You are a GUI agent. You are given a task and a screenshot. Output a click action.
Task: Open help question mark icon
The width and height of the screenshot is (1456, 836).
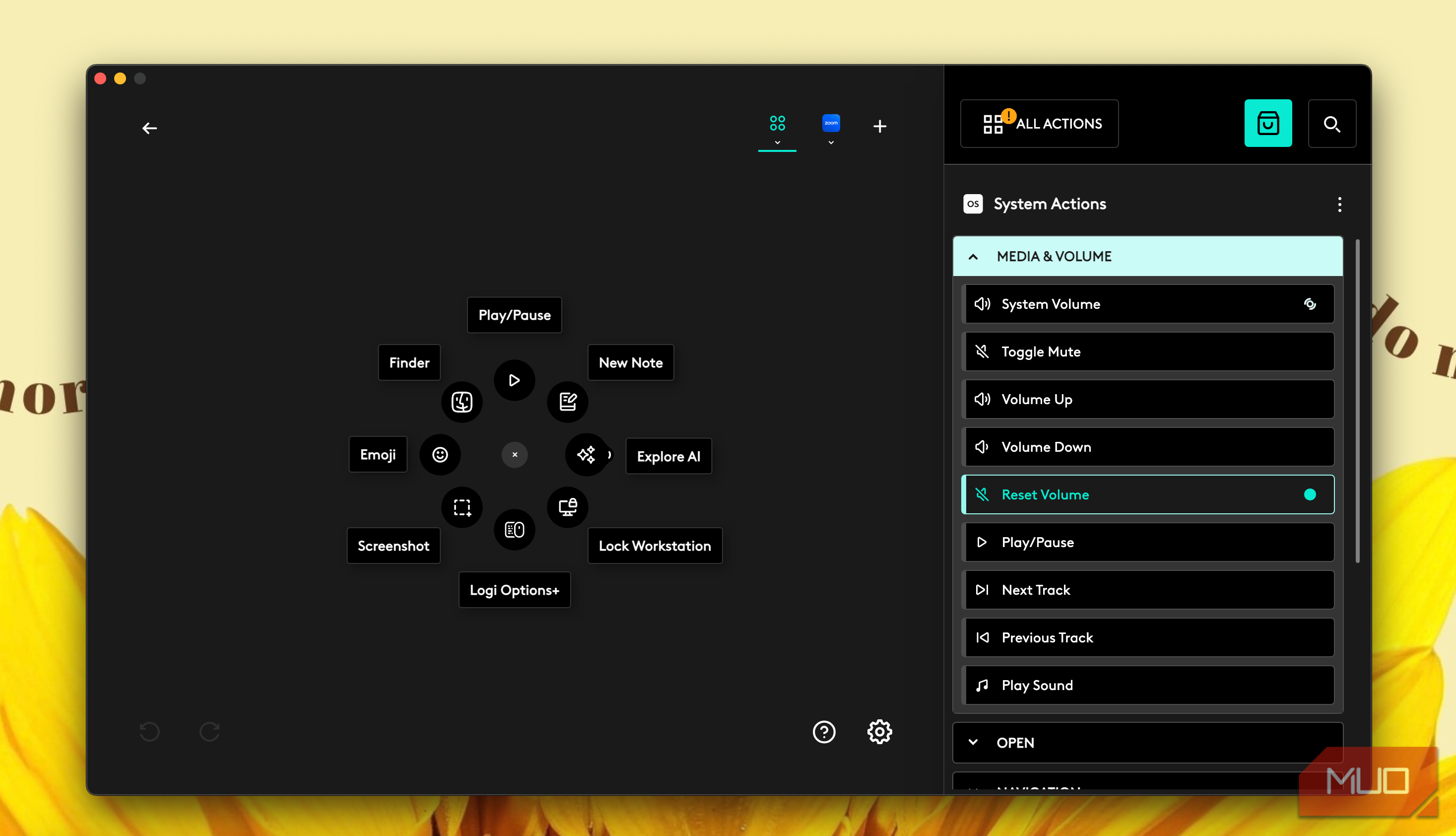pyautogui.click(x=824, y=732)
